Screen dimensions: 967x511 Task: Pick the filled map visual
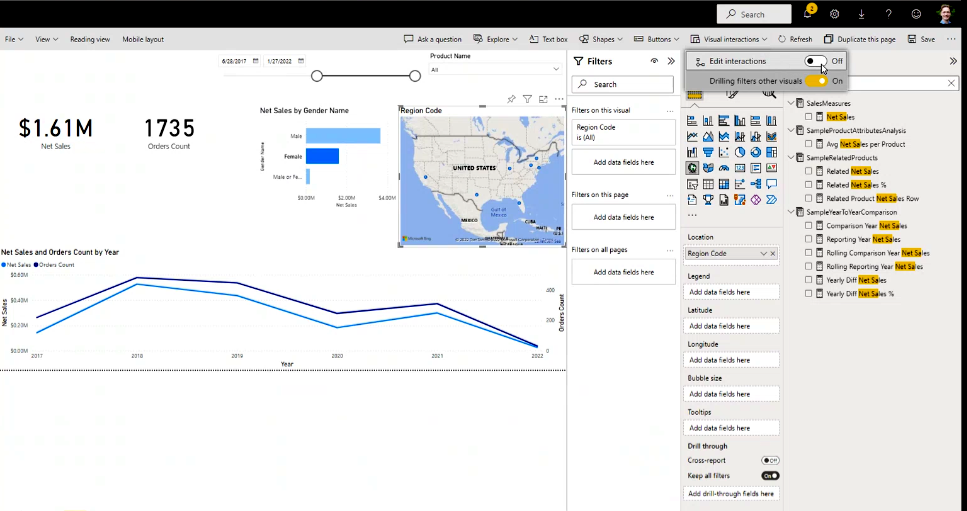point(708,168)
